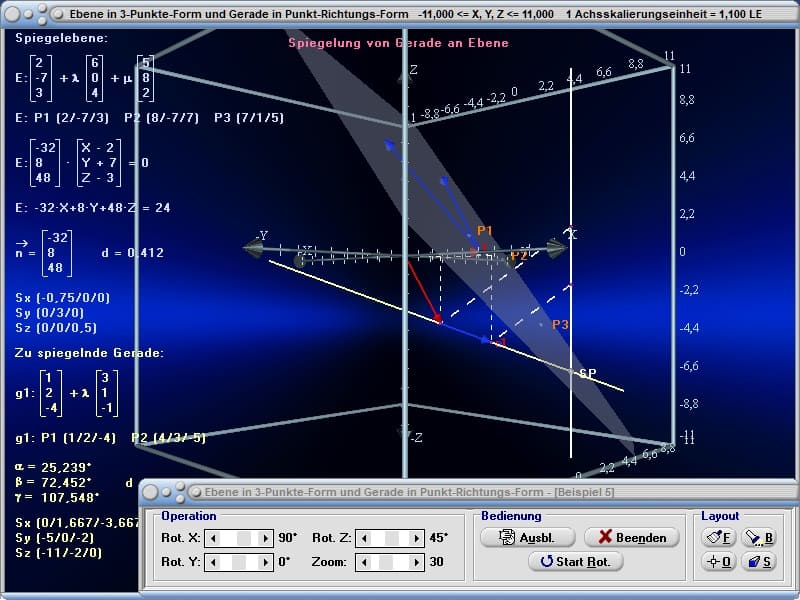Increase Zoom with right arrow
This screenshot has height=600, width=800.
point(416,562)
